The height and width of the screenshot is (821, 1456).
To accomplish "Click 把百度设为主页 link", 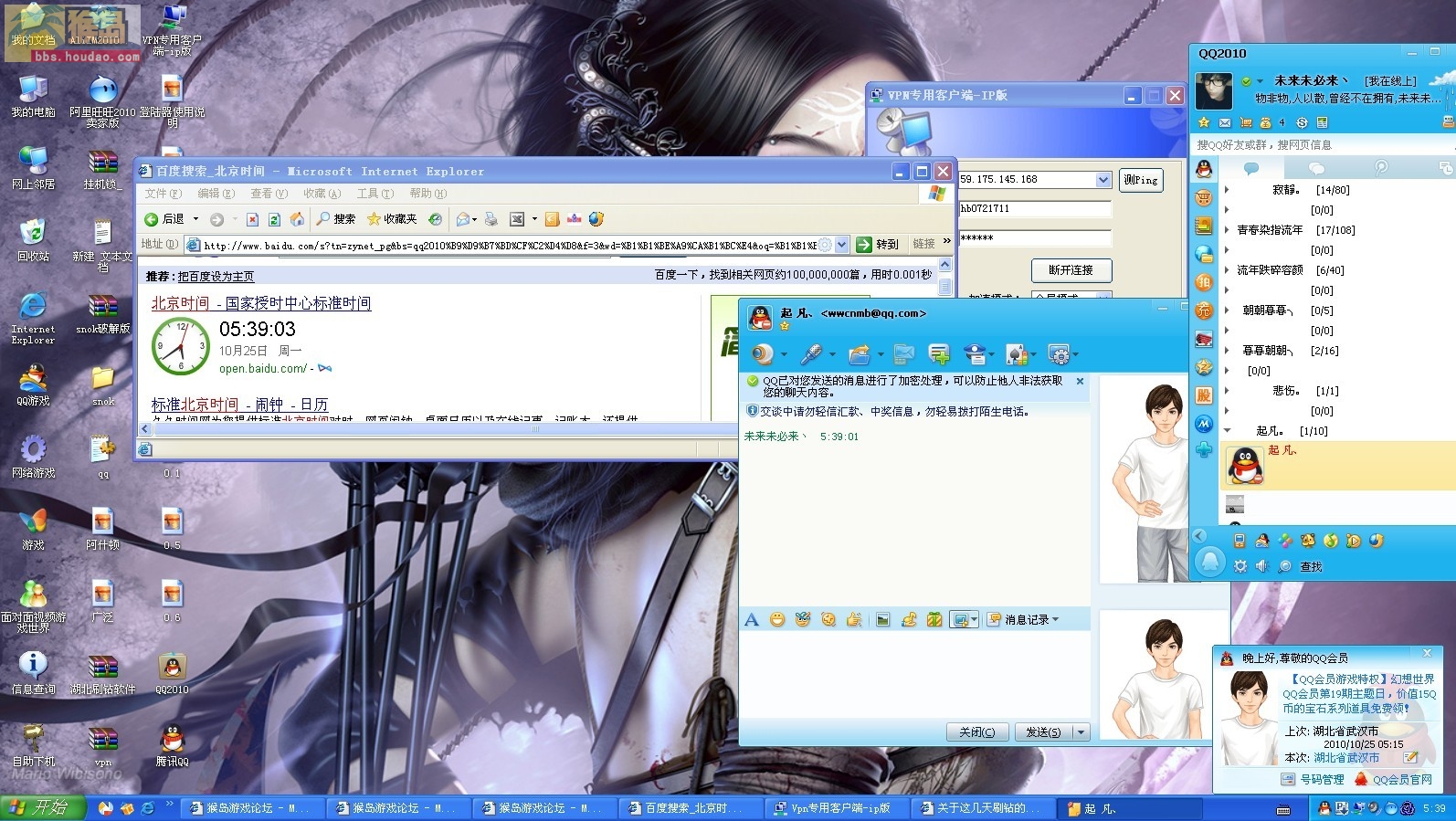I will point(216,276).
